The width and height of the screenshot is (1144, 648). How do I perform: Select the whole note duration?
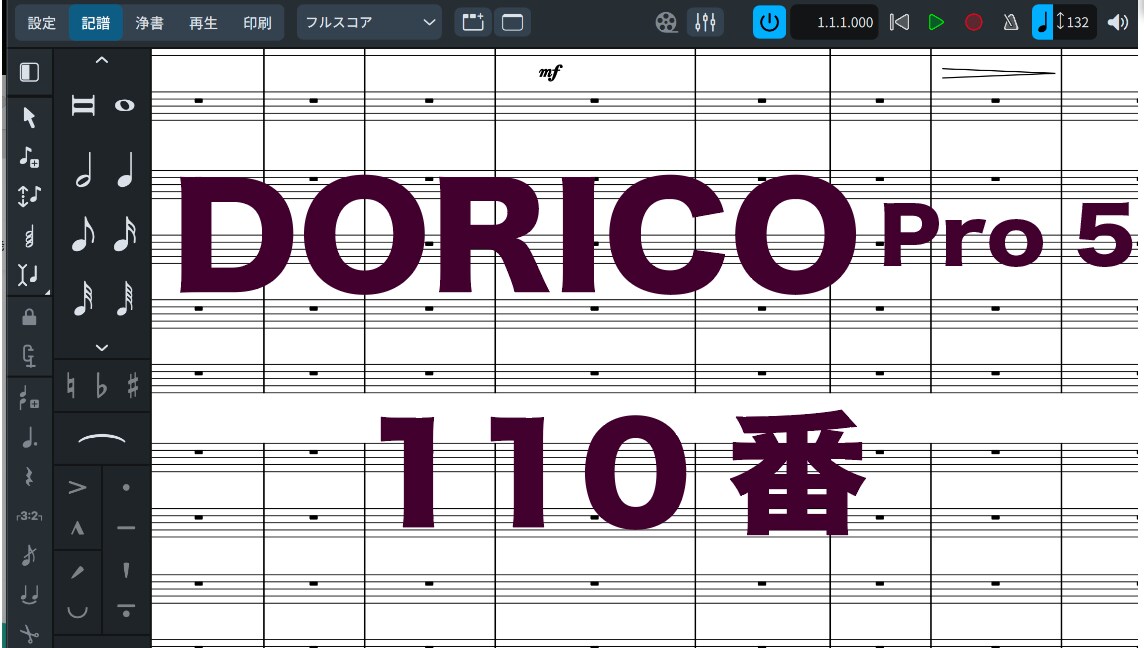coord(125,106)
